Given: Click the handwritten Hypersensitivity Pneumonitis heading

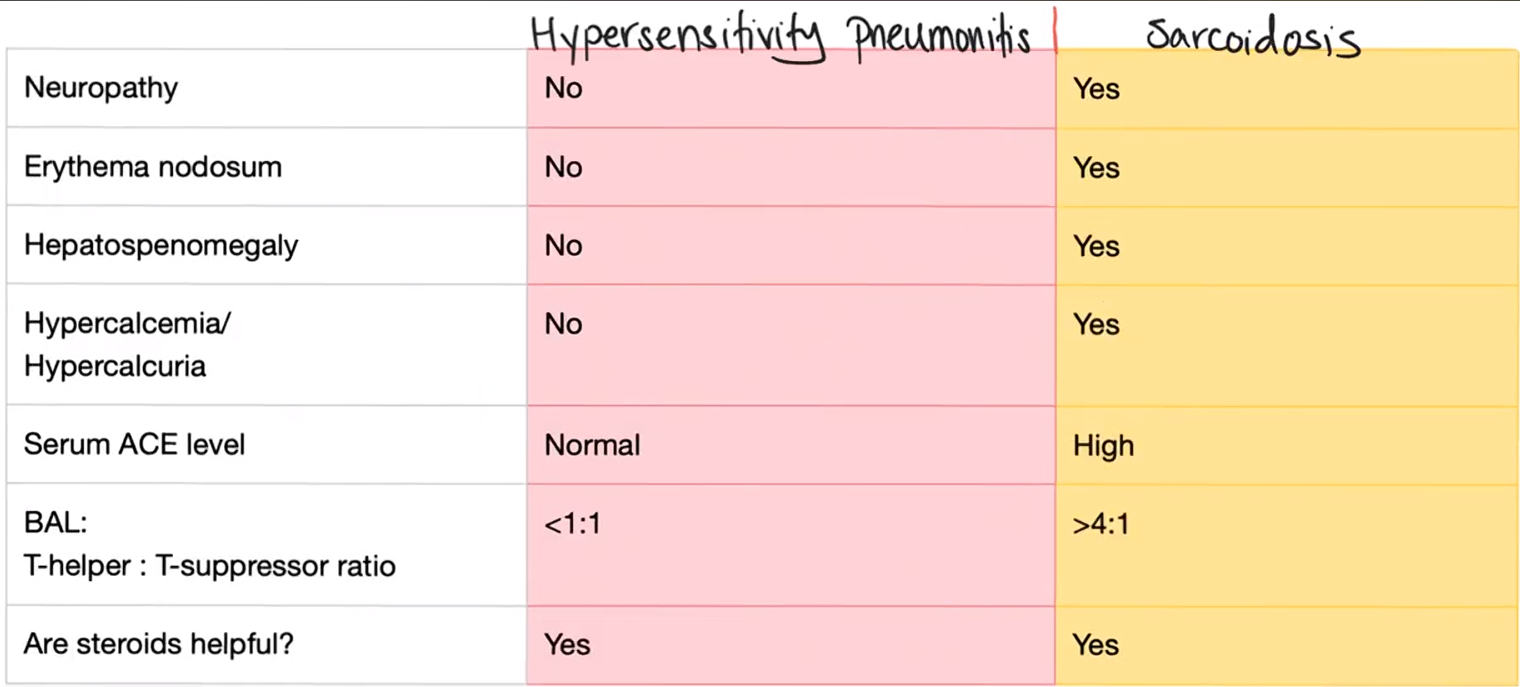Looking at the screenshot, I should (x=781, y=37).
